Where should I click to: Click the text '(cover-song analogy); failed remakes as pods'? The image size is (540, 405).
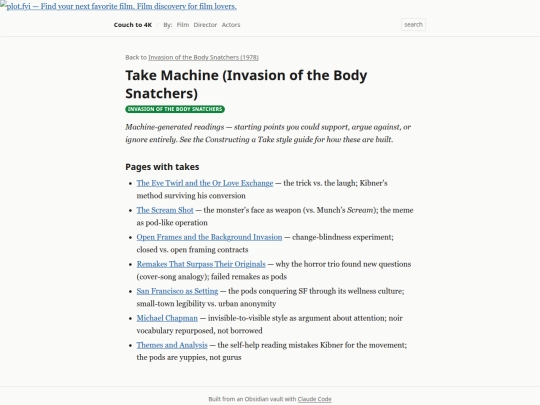click(x=212, y=277)
